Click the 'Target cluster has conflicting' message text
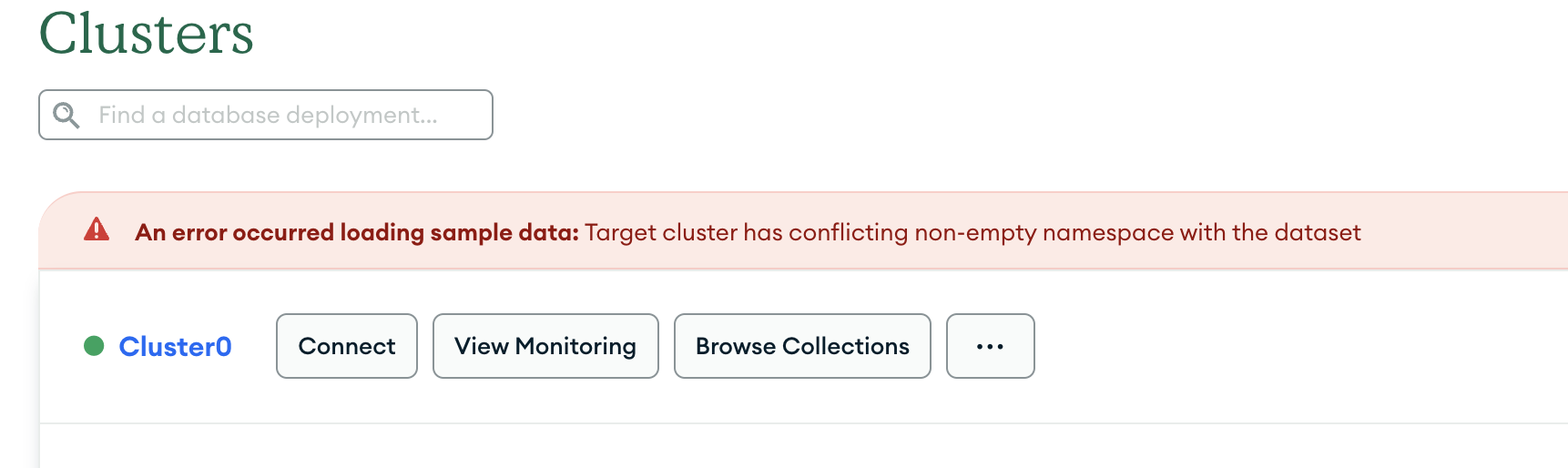The width and height of the screenshot is (1568, 468). (x=747, y=232)
